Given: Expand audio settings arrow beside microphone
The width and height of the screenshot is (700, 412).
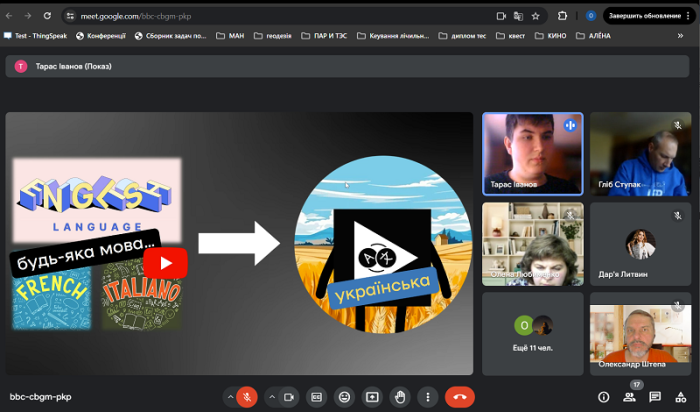Looking at the screenshot, I should (x=230, y=396).
